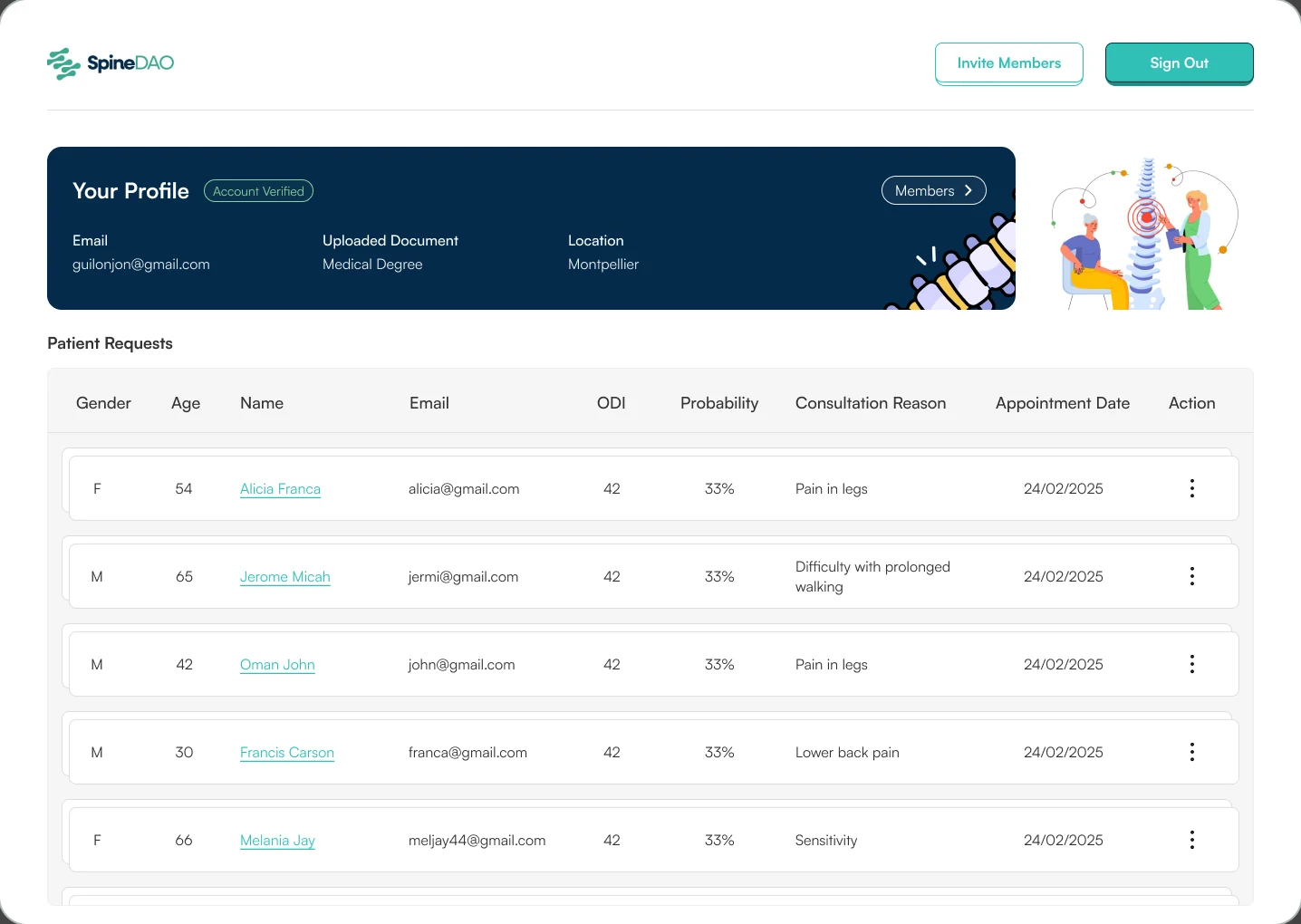Click profile email guilonjon@gmail.com
Image resolution: width=1301 pixels, height=924 pixels.
coord(141,265)
